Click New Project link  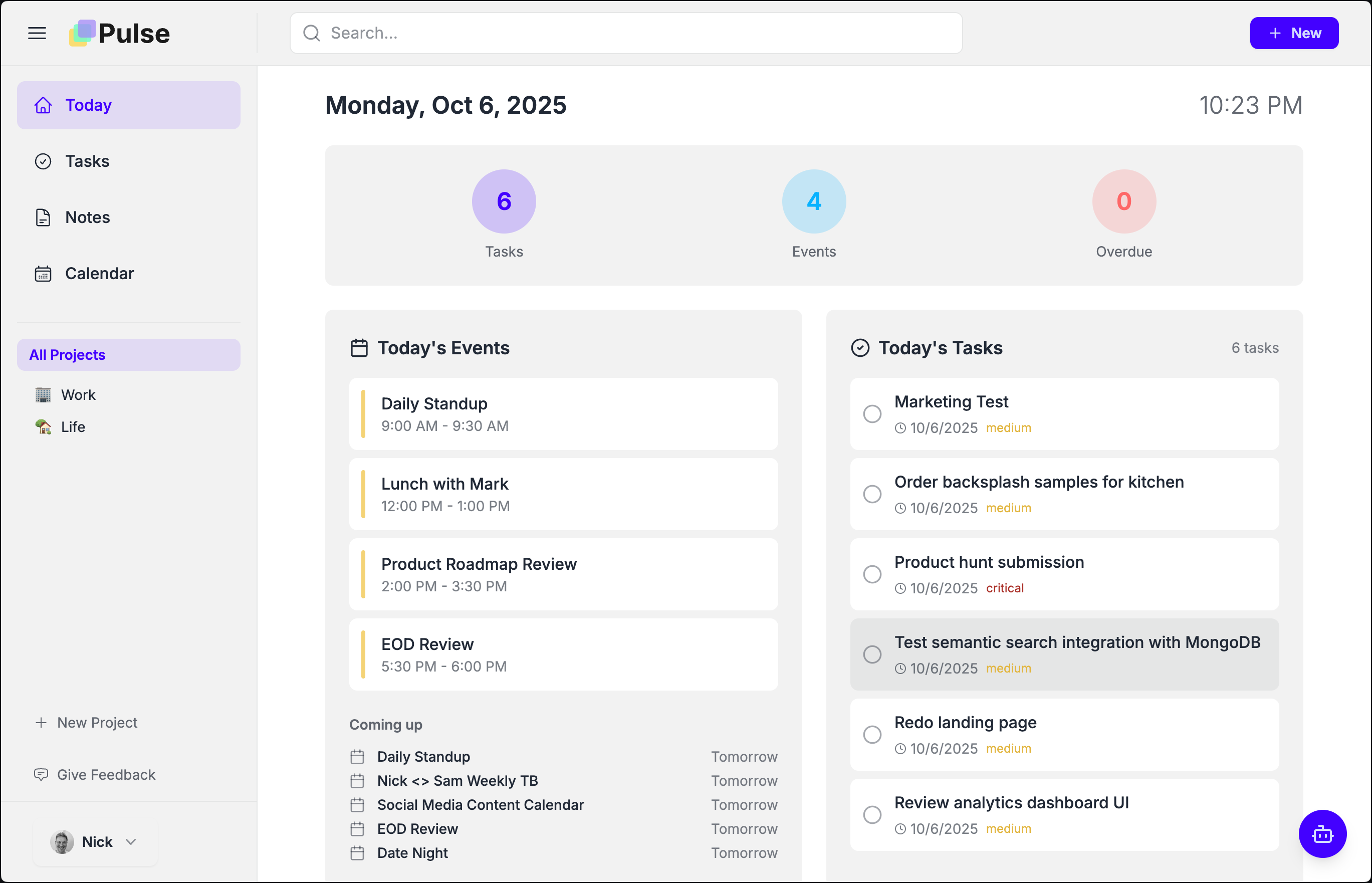[97, 723]
